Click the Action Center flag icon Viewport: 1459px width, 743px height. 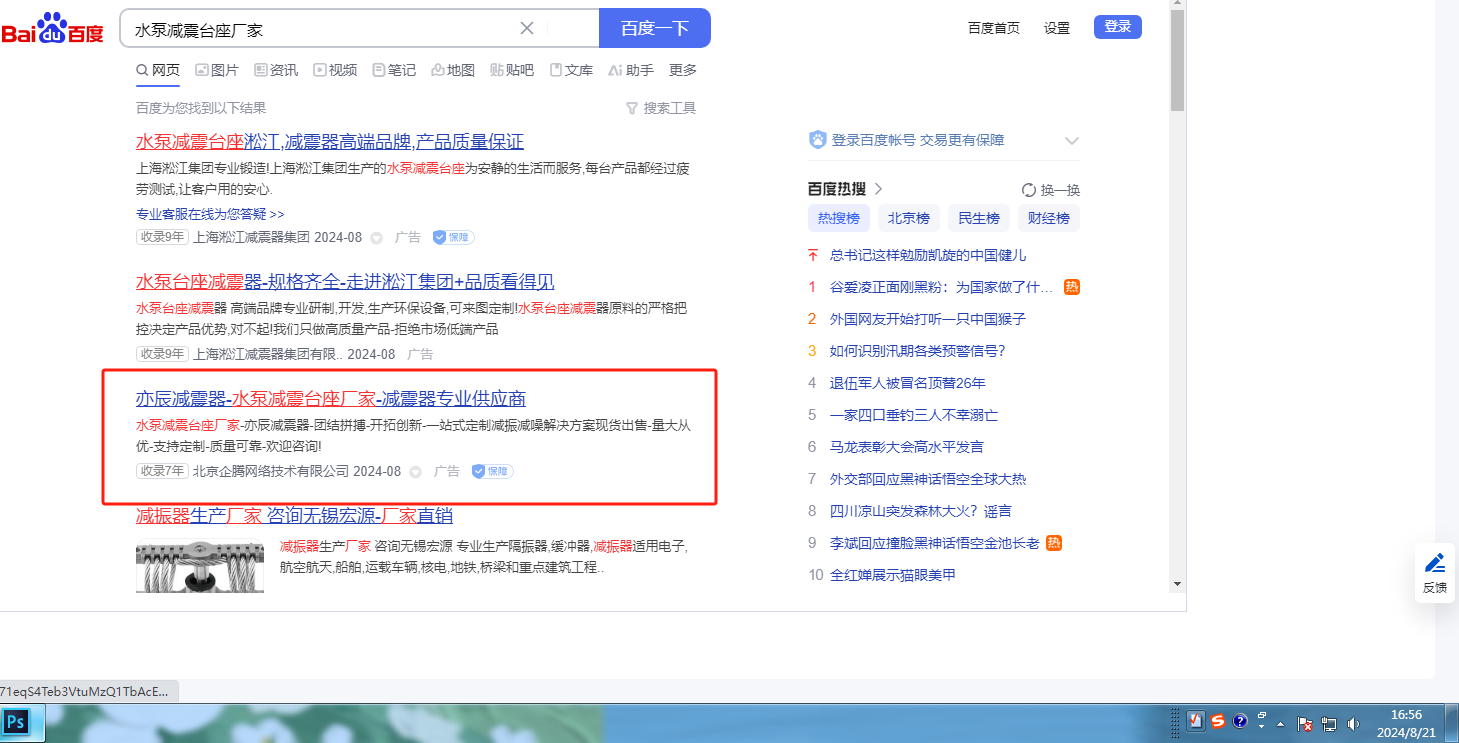(1305, 723)
